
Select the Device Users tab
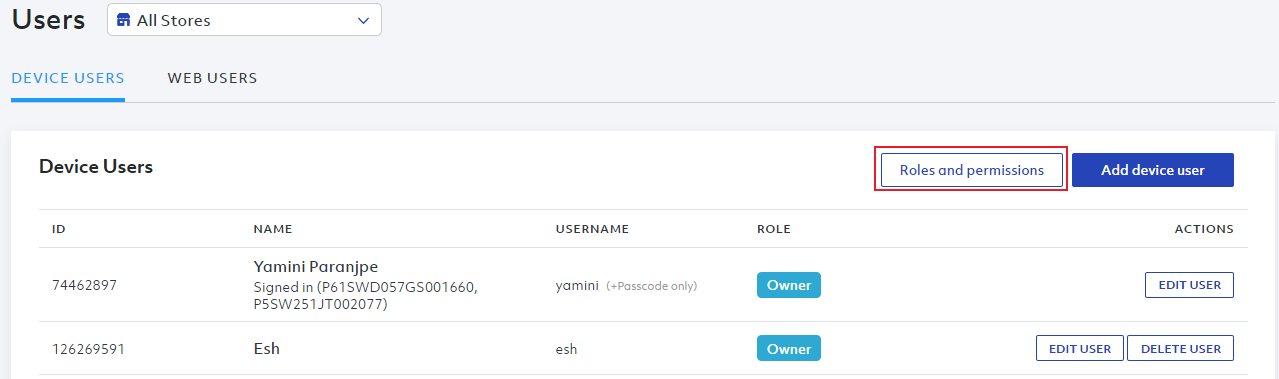[68, 78]
